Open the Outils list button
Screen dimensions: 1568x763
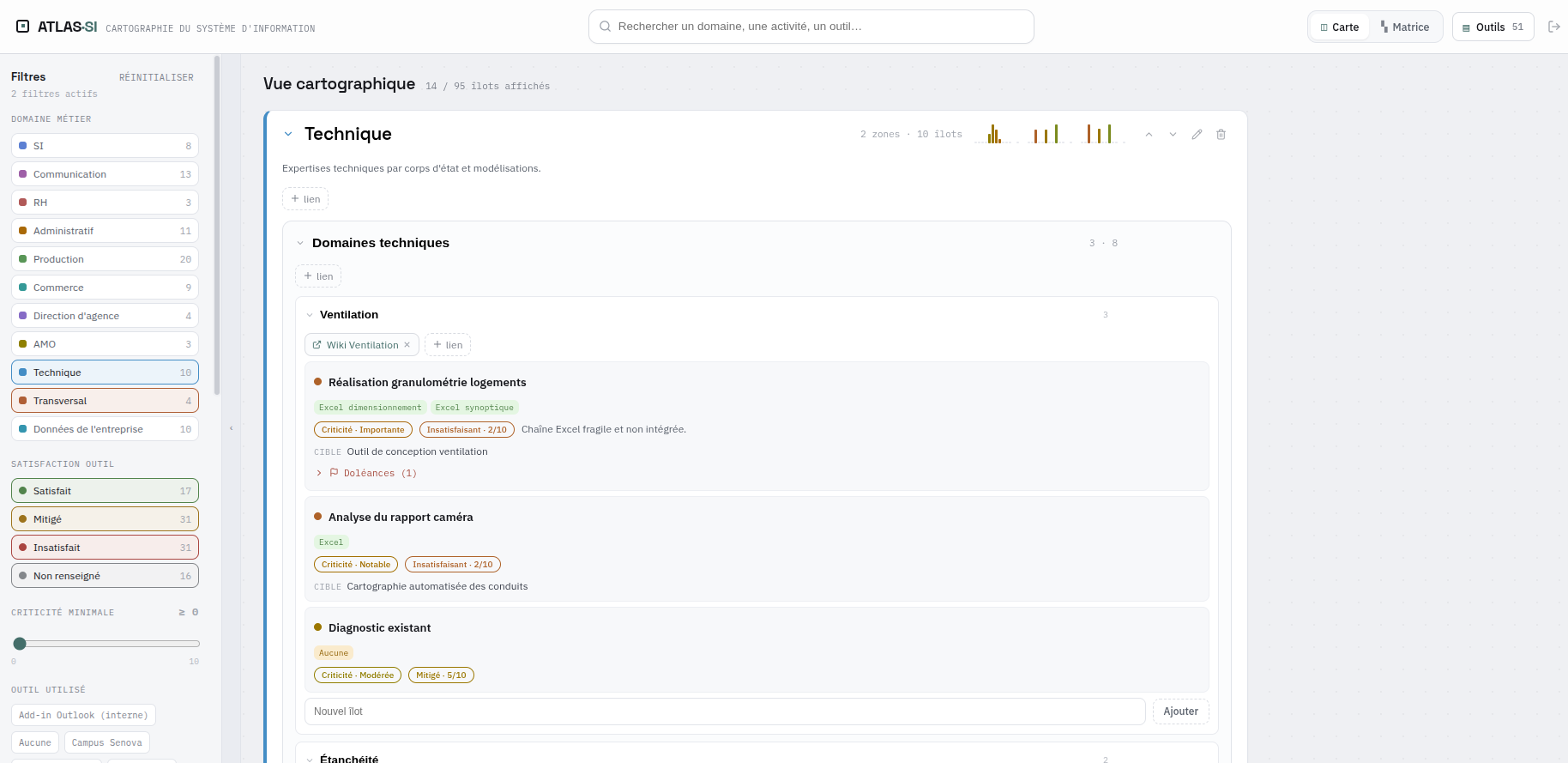tap(1493, 27)
